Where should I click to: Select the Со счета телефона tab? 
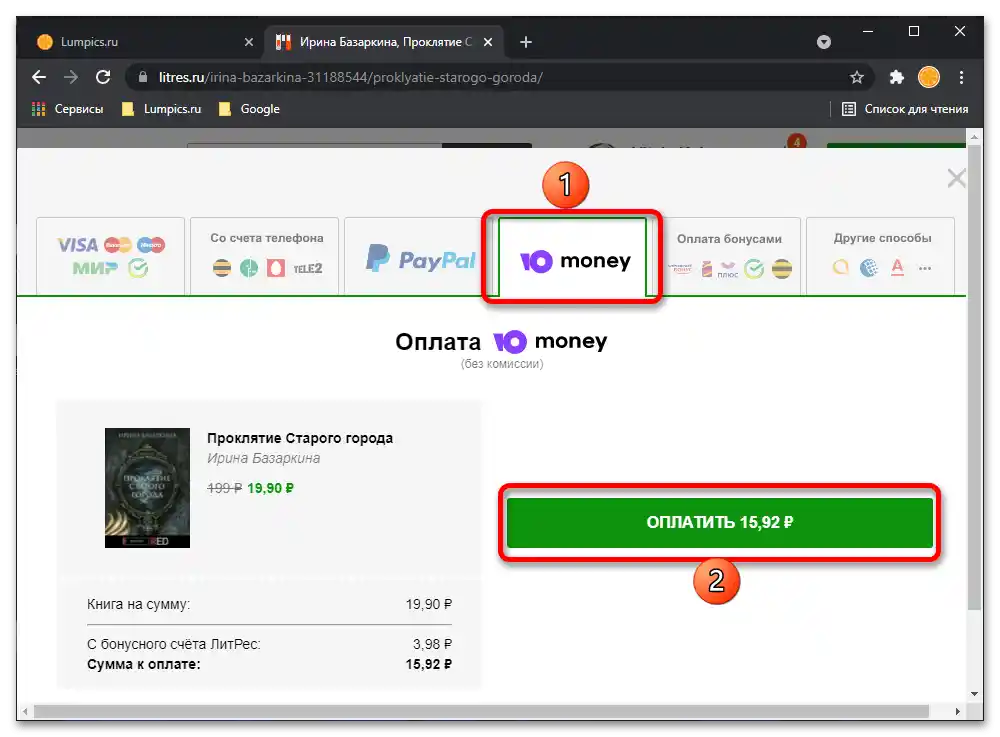[265, 256]
